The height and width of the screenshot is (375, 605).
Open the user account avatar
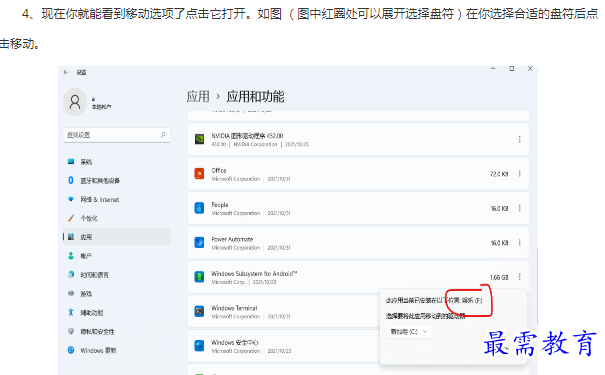75,102
